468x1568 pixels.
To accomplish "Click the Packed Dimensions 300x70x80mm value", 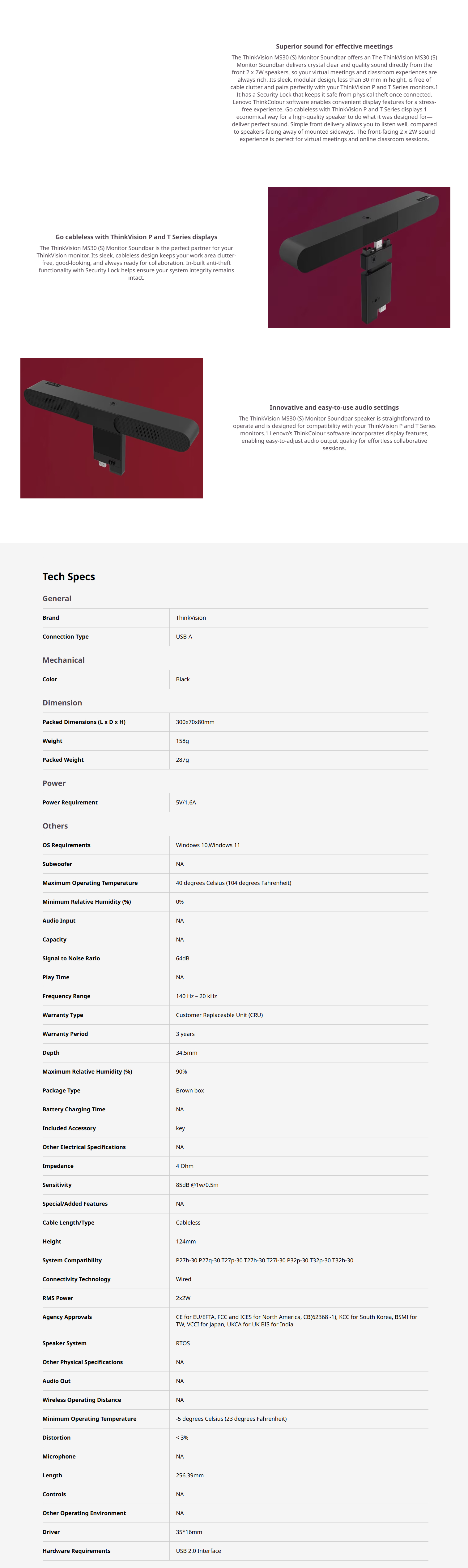I will [x=195, y=722].
